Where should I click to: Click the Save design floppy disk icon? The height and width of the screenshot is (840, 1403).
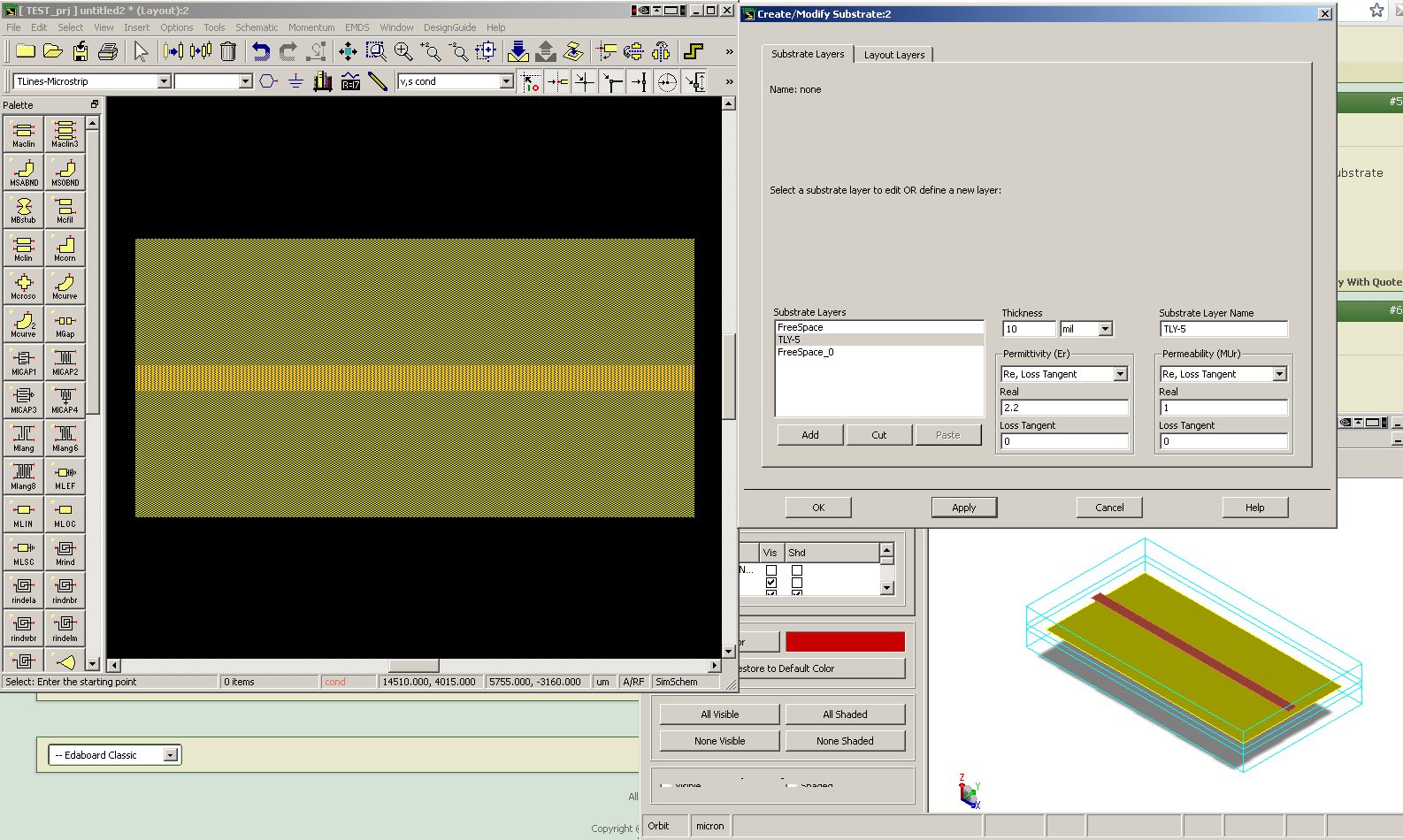point(80,51)
